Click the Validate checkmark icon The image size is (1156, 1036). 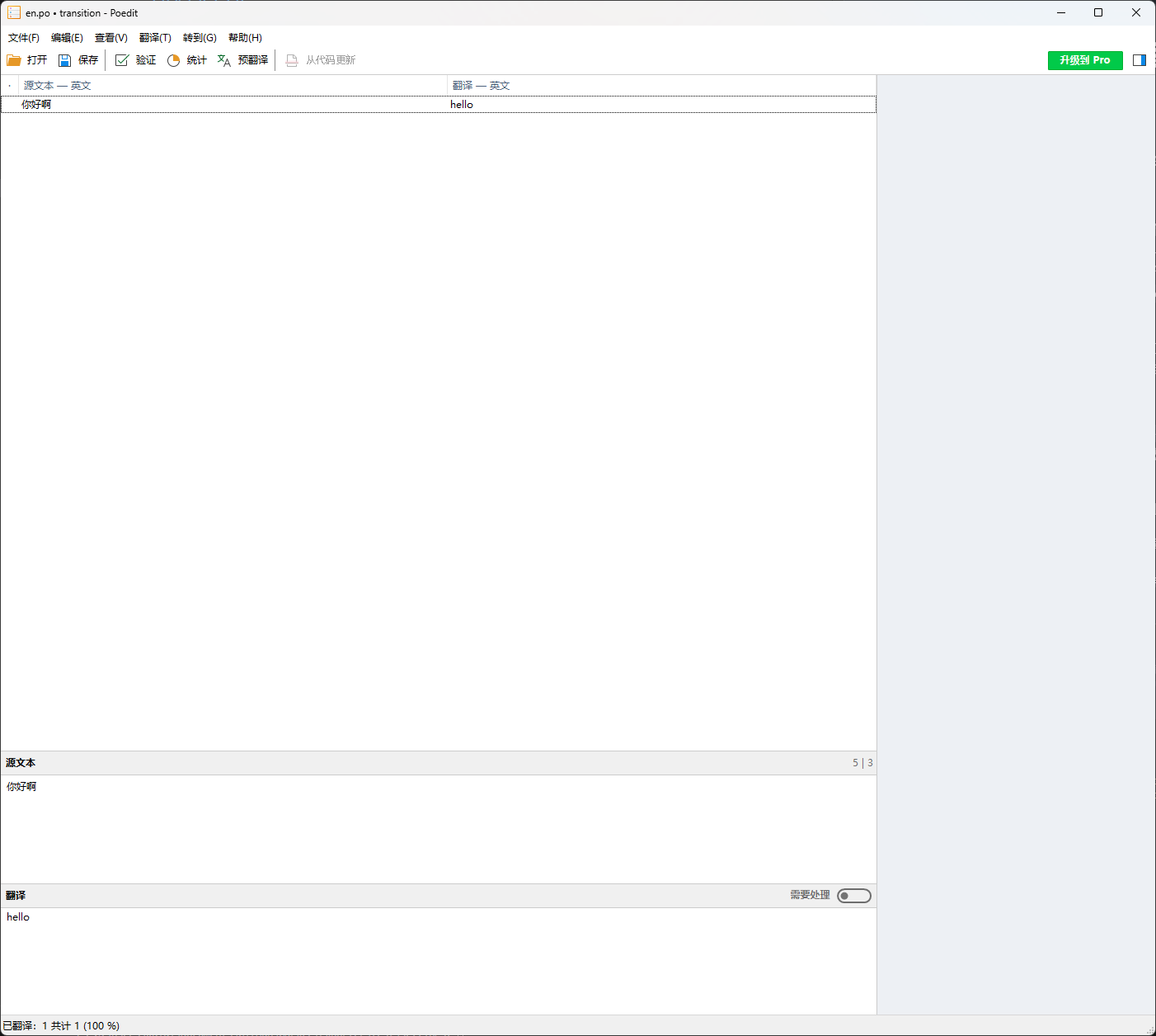pos(122,60)
